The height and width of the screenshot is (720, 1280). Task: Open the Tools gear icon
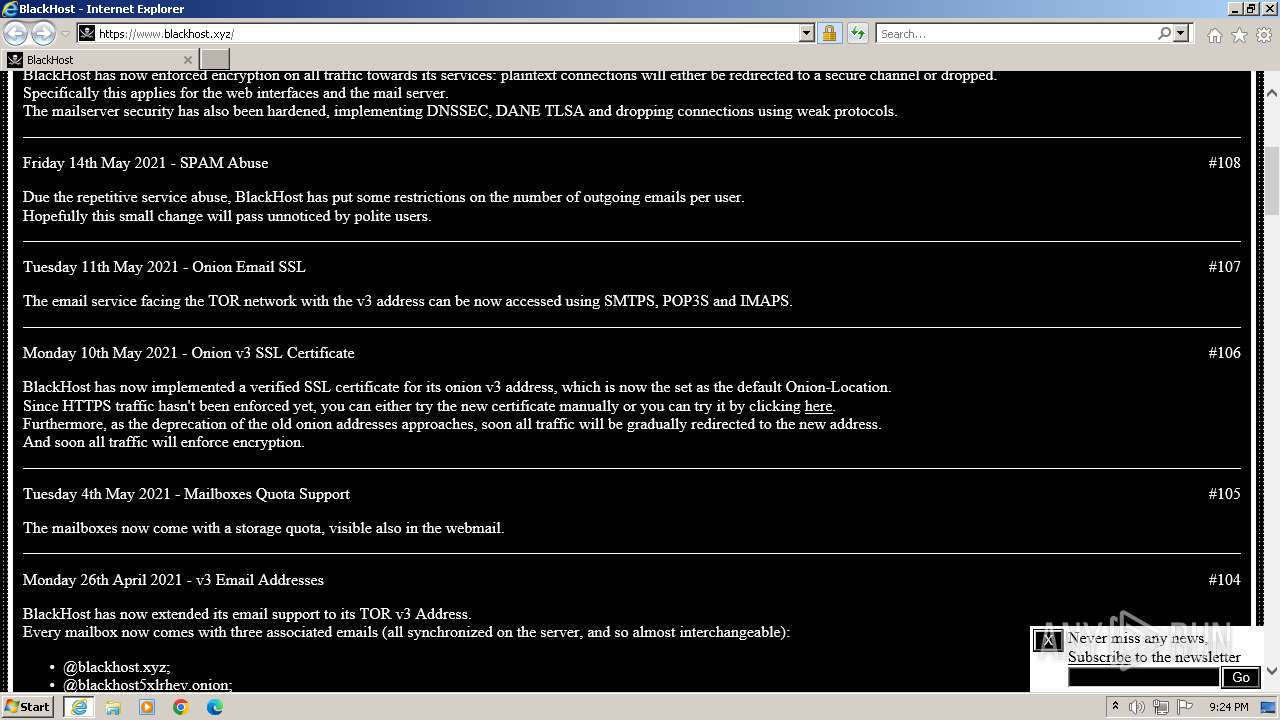click(1264, 35)
